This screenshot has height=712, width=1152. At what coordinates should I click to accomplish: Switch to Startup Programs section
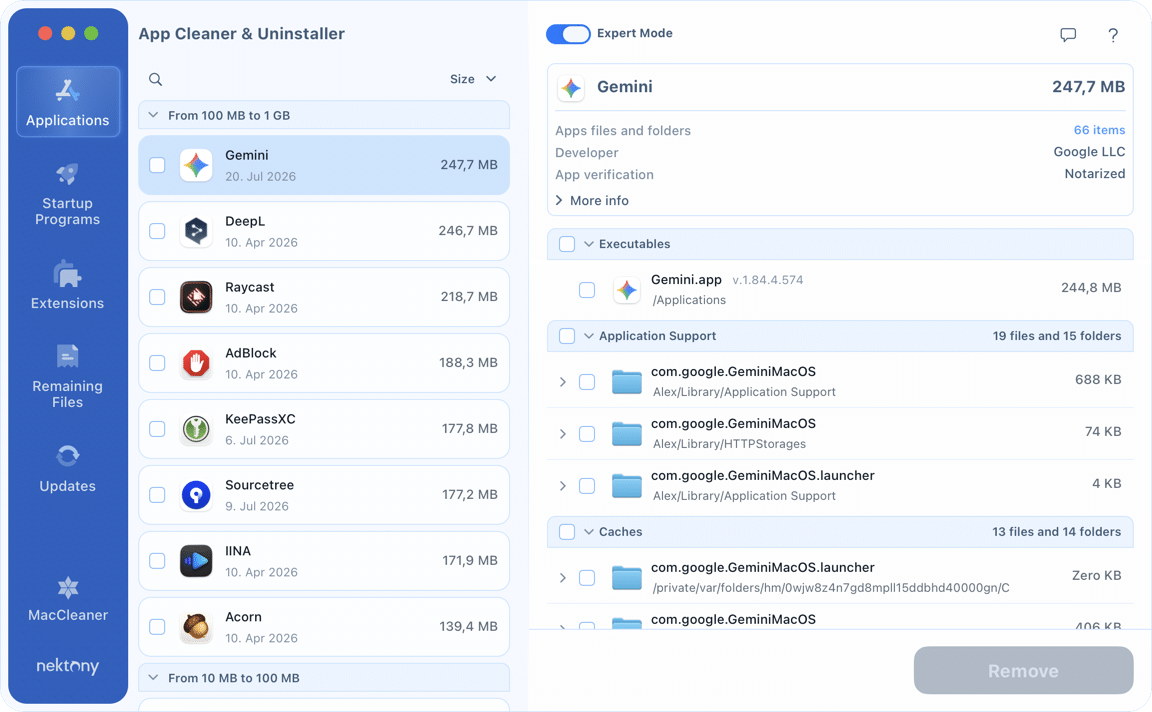pyautogui.click(x=68, y=195)
